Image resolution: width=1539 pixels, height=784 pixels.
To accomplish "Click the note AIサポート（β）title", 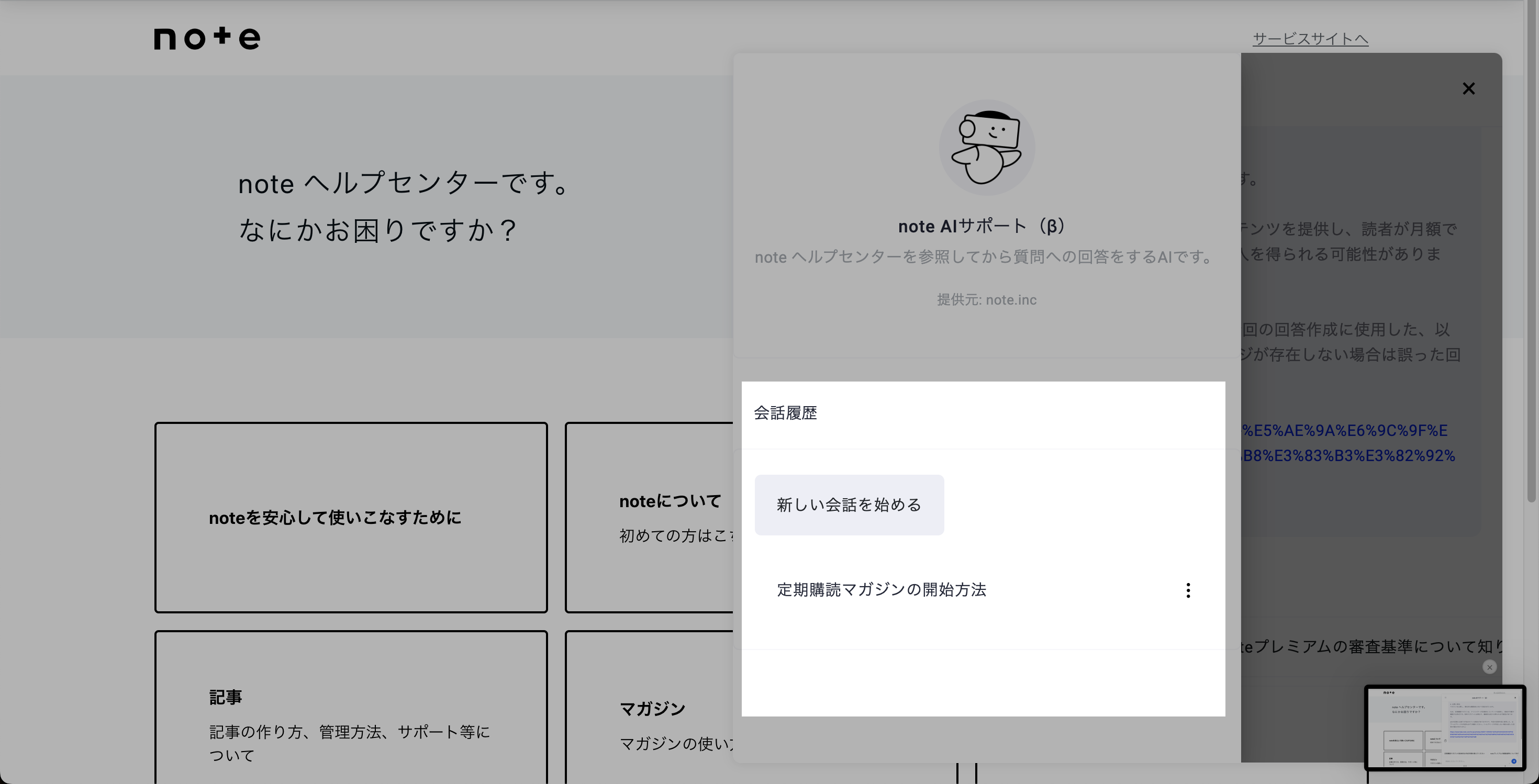I will pyautogui.click(x=984, y=226).
